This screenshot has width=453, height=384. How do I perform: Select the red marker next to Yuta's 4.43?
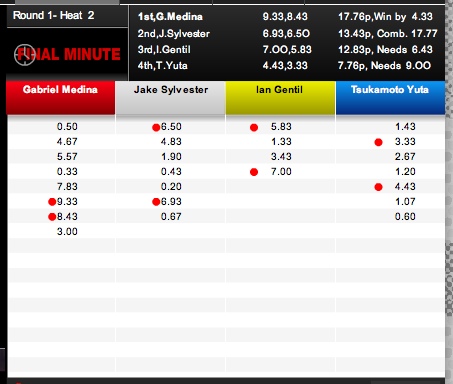[x=378, y=187]
